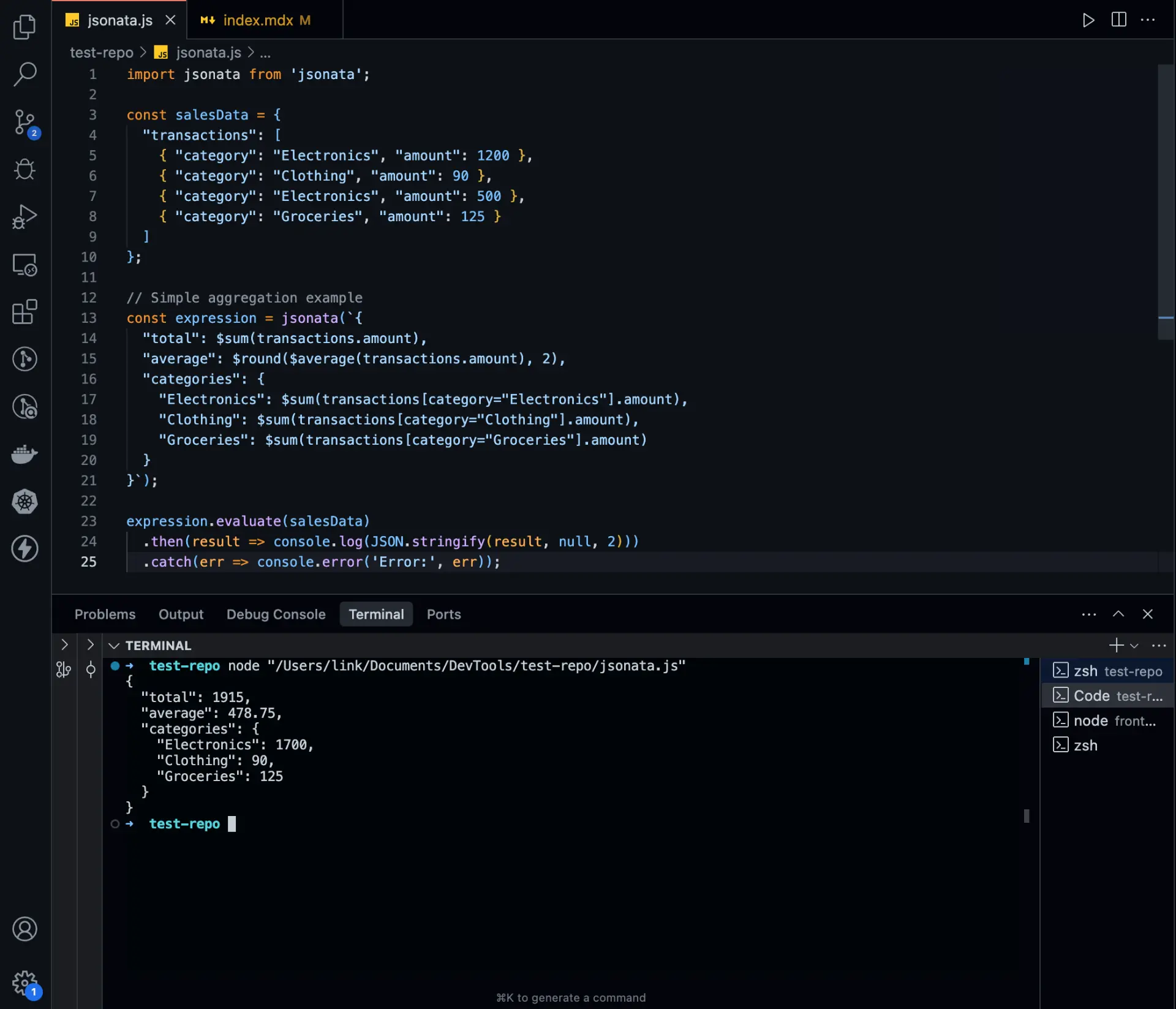Viewport: 1176px width, 1009px height.
Task: Click the ⌘K to generate a command link
Action: pos(571,997)
